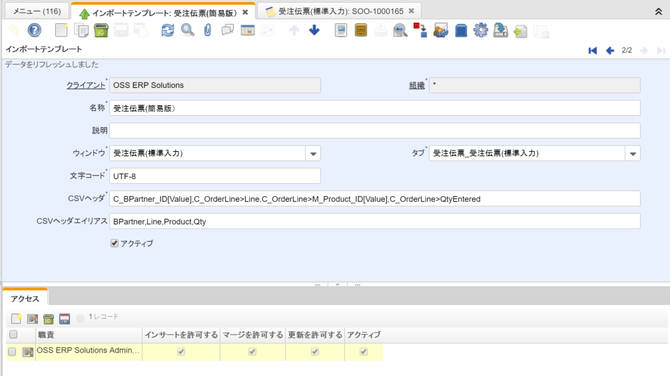Switch to the メニュー (116) tab
Viewport: 670px width, 376px height.
point(37,11)
